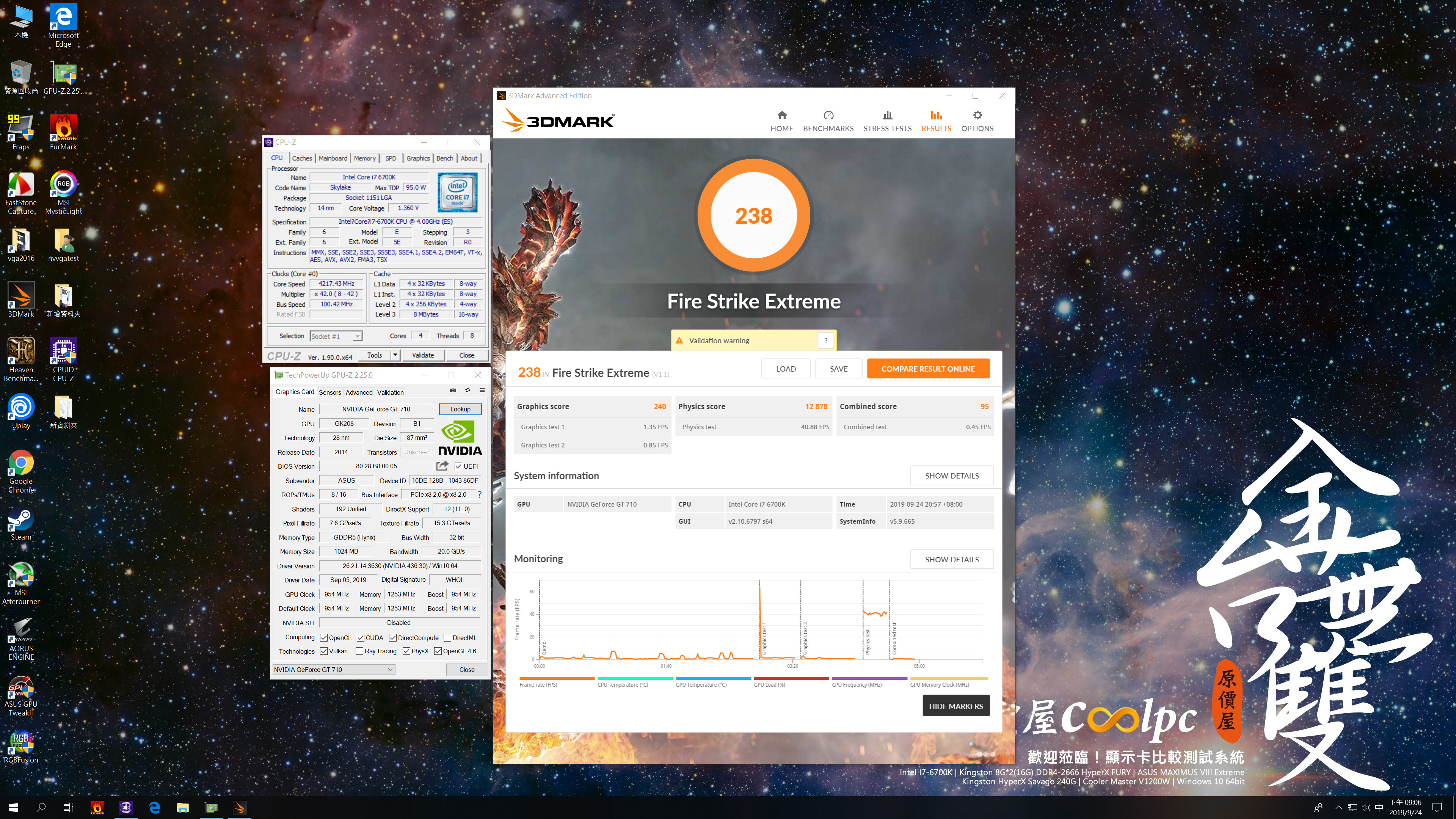Viewport: 1456px width, 819px height.
Task: Click the GPU-Z screenshot camera icon
Action: pos(453,391)
